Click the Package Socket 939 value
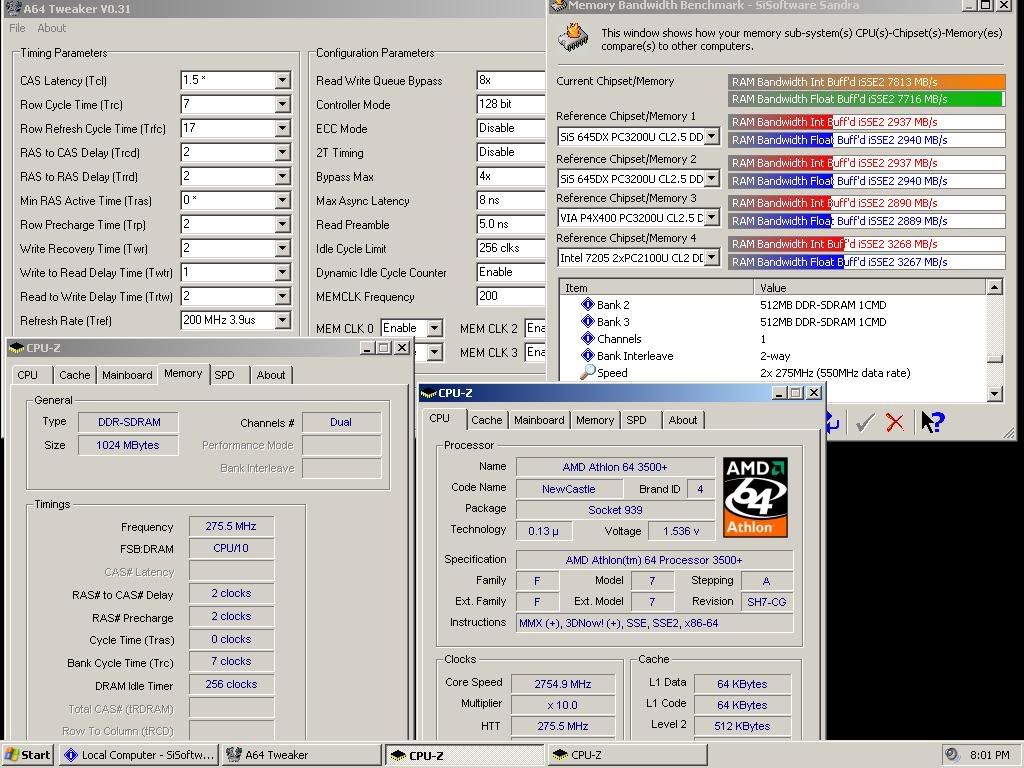The height and width of the screenshot is (768, 1024). [x=615, y=509]
